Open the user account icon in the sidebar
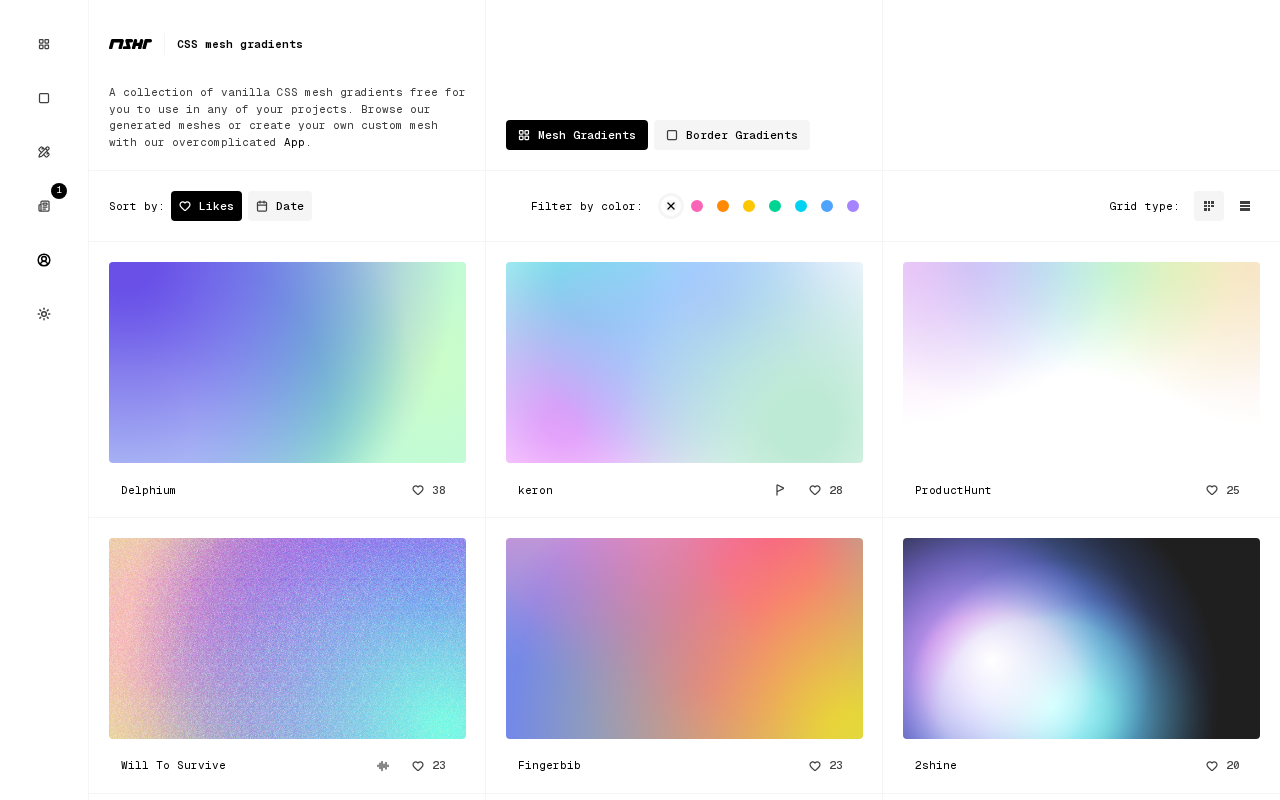This screenshot has width=1280, height=800. (44, 260)
